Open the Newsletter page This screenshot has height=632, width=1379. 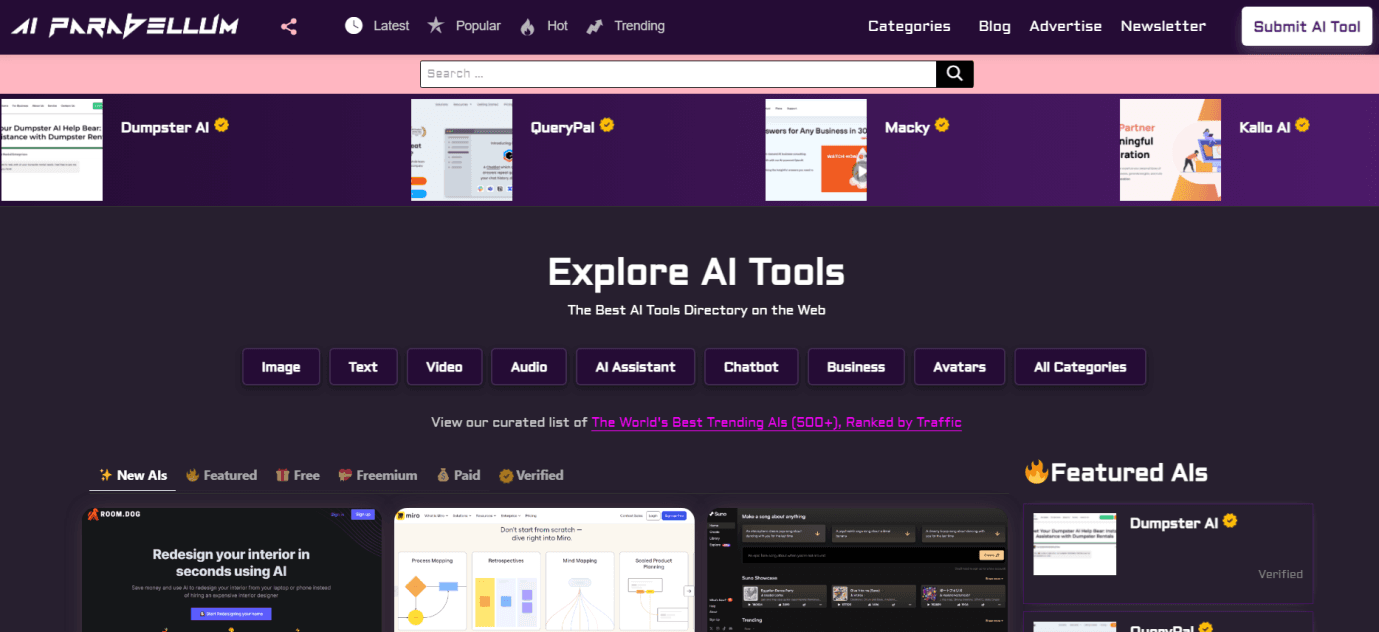[1163, 26]
